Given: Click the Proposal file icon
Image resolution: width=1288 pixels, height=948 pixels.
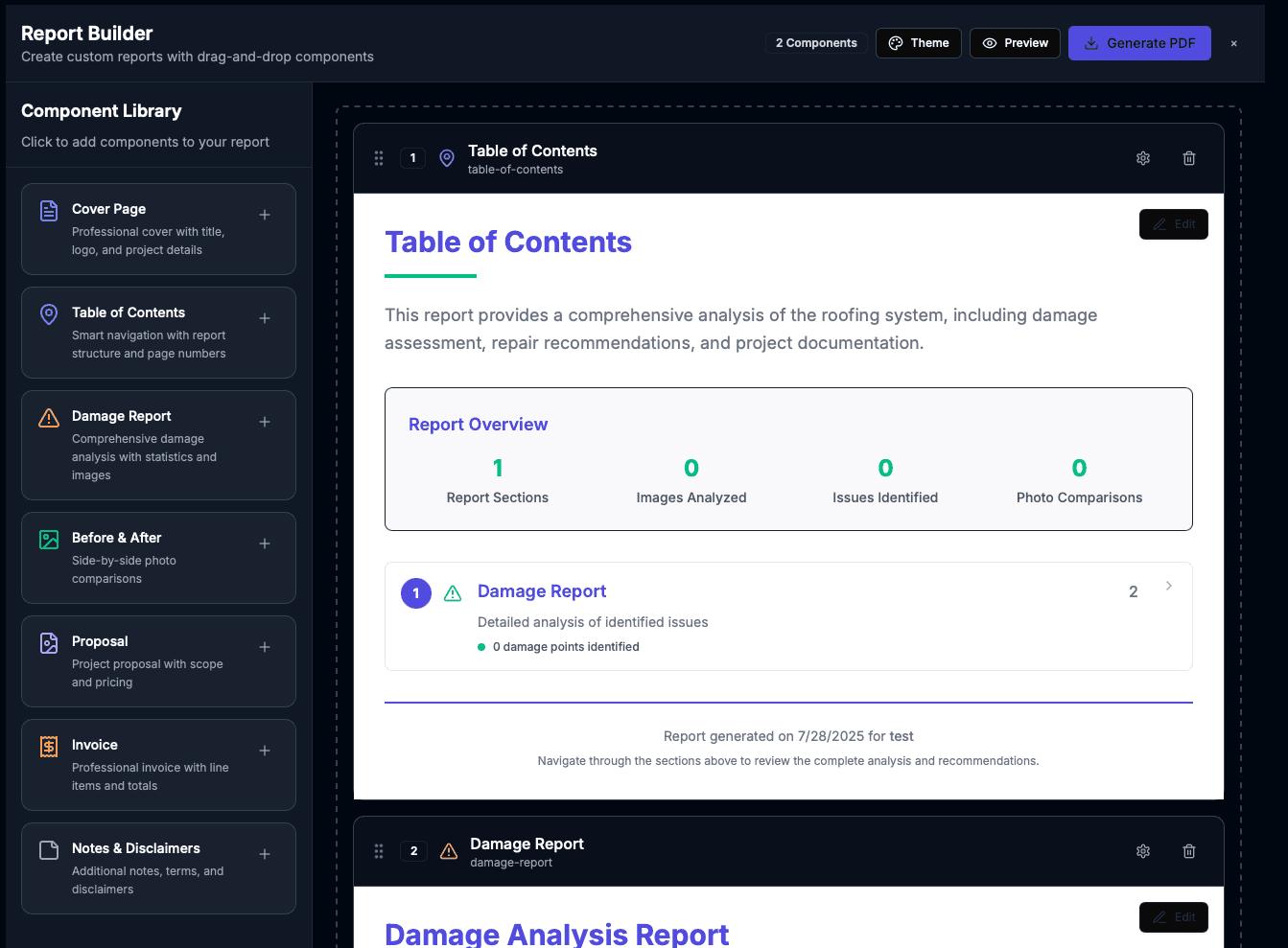Looking at the screenshot, I should click(49, 643).
